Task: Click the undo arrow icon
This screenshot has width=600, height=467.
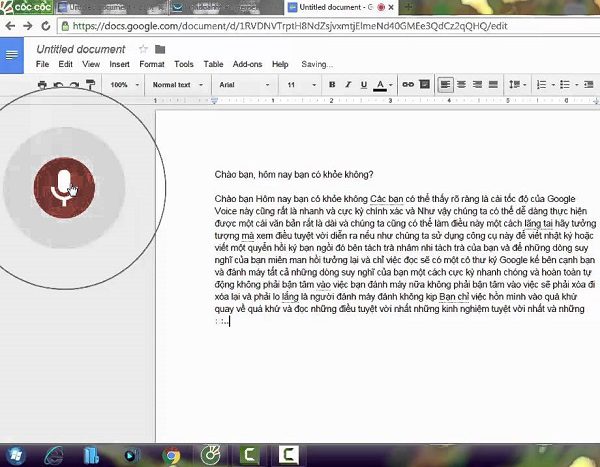Action: click(59, 85)
